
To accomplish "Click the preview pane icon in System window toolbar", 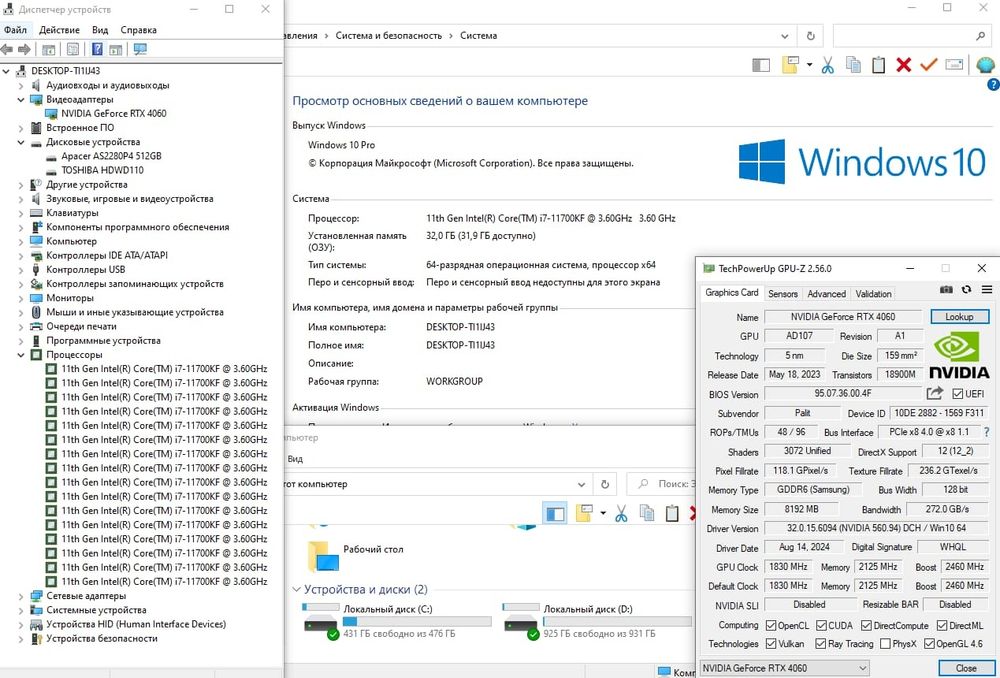I will pos(761,64).
